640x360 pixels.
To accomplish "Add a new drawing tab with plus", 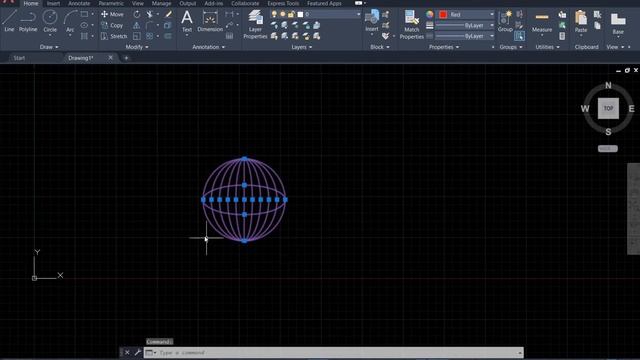I will [x=126, y=58].
